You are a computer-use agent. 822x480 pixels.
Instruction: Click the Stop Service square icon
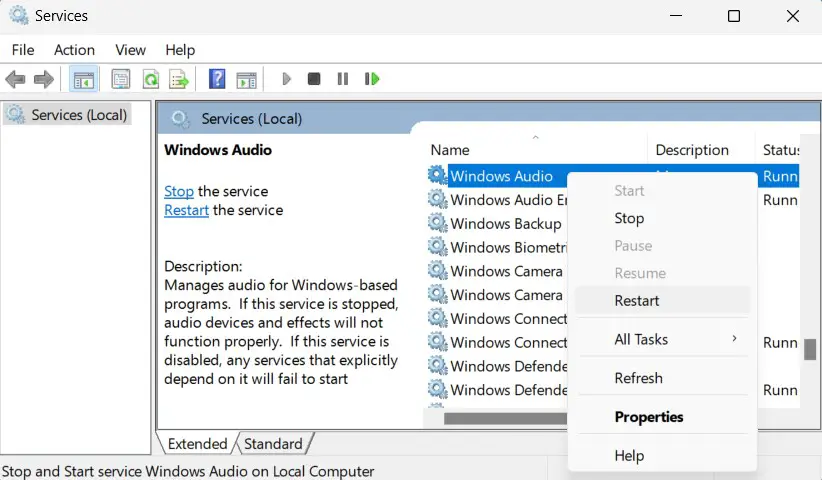[x=314, y=79]
